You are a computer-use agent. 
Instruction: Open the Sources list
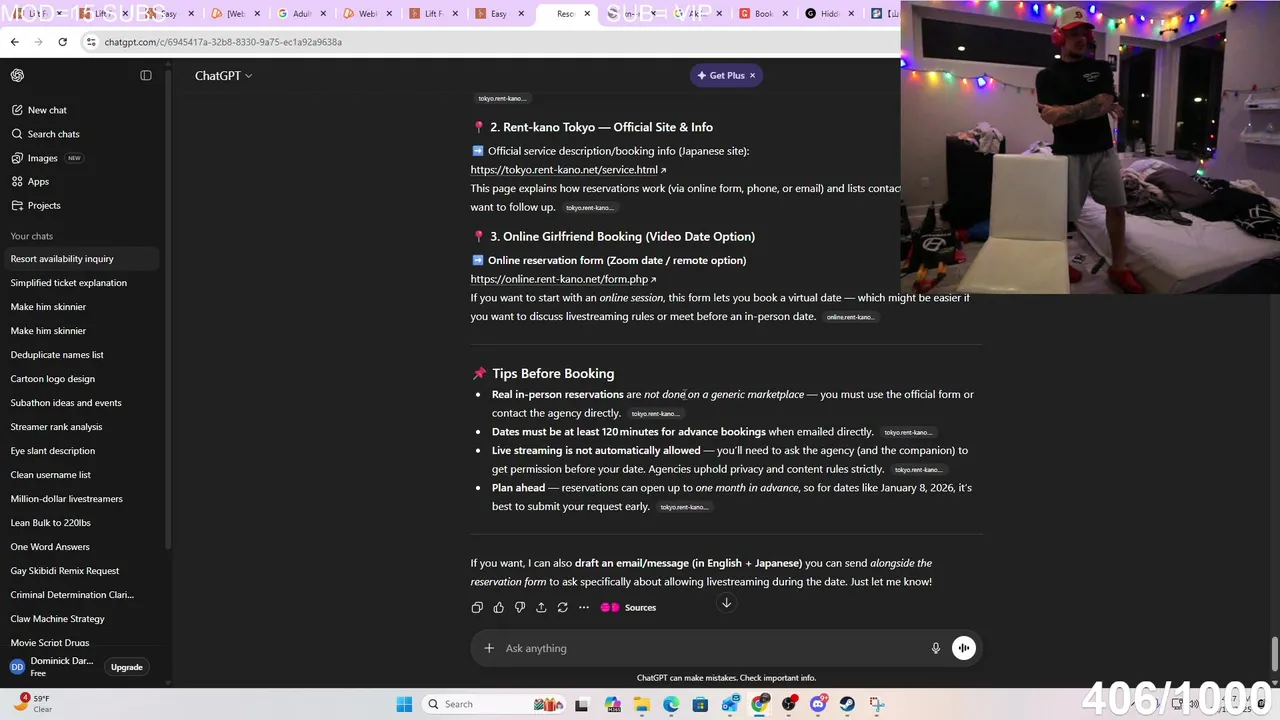pos(628,607)
